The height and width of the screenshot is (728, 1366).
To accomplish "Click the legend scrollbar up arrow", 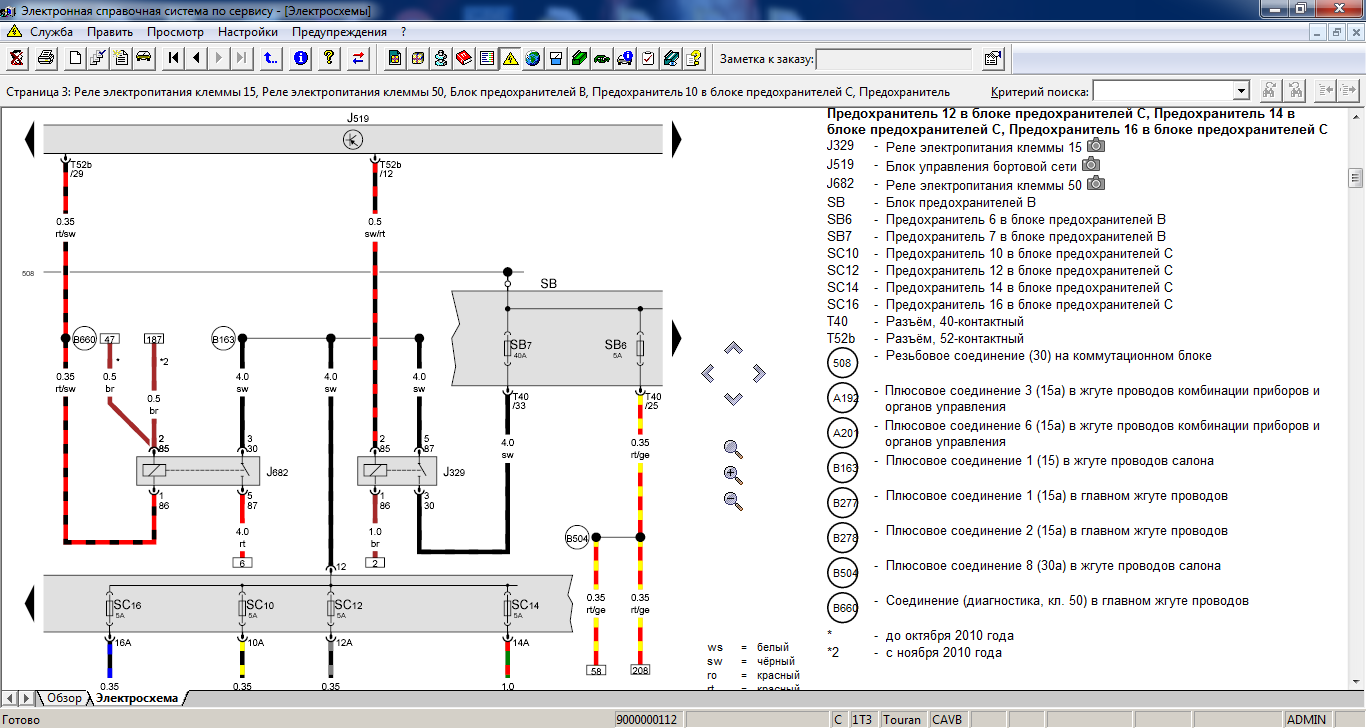I will pyautogui.click(x=1356, y=116).
